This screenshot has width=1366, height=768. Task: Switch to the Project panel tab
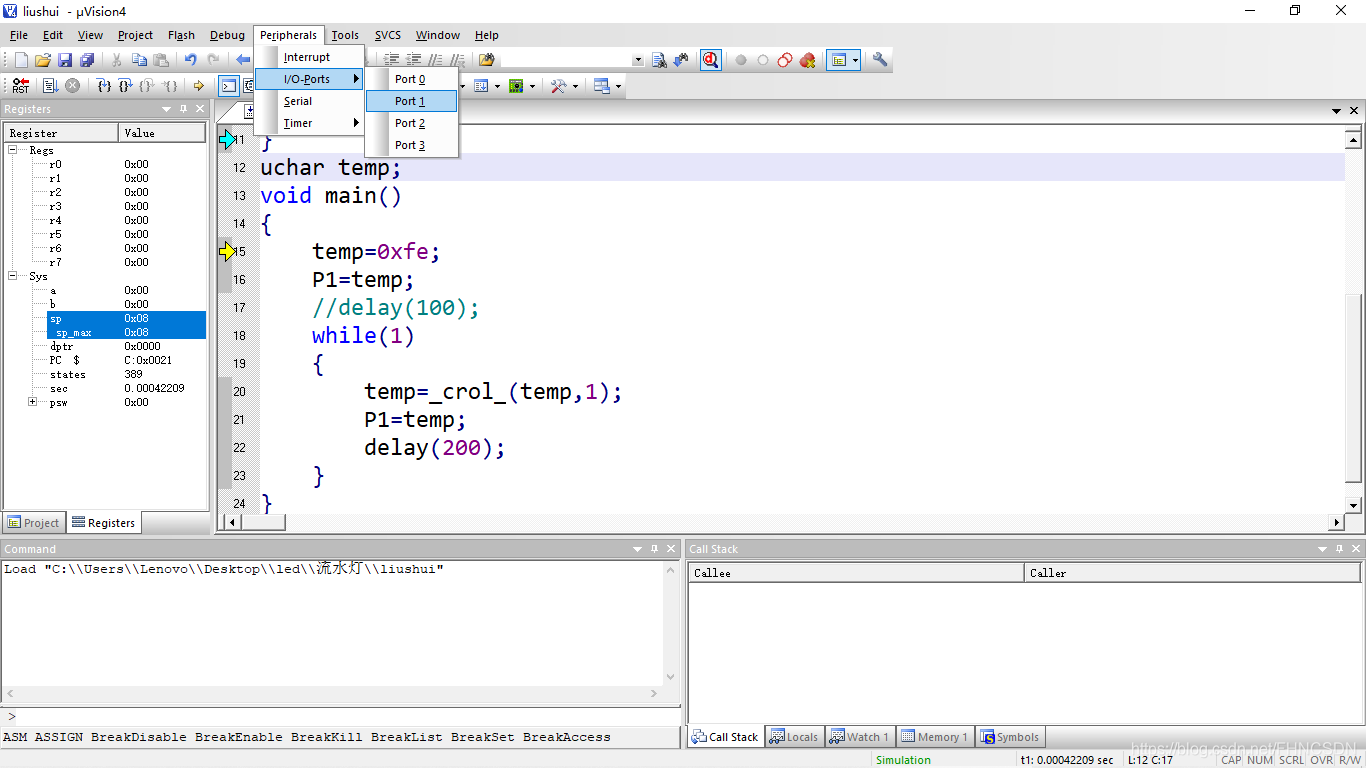34,522
